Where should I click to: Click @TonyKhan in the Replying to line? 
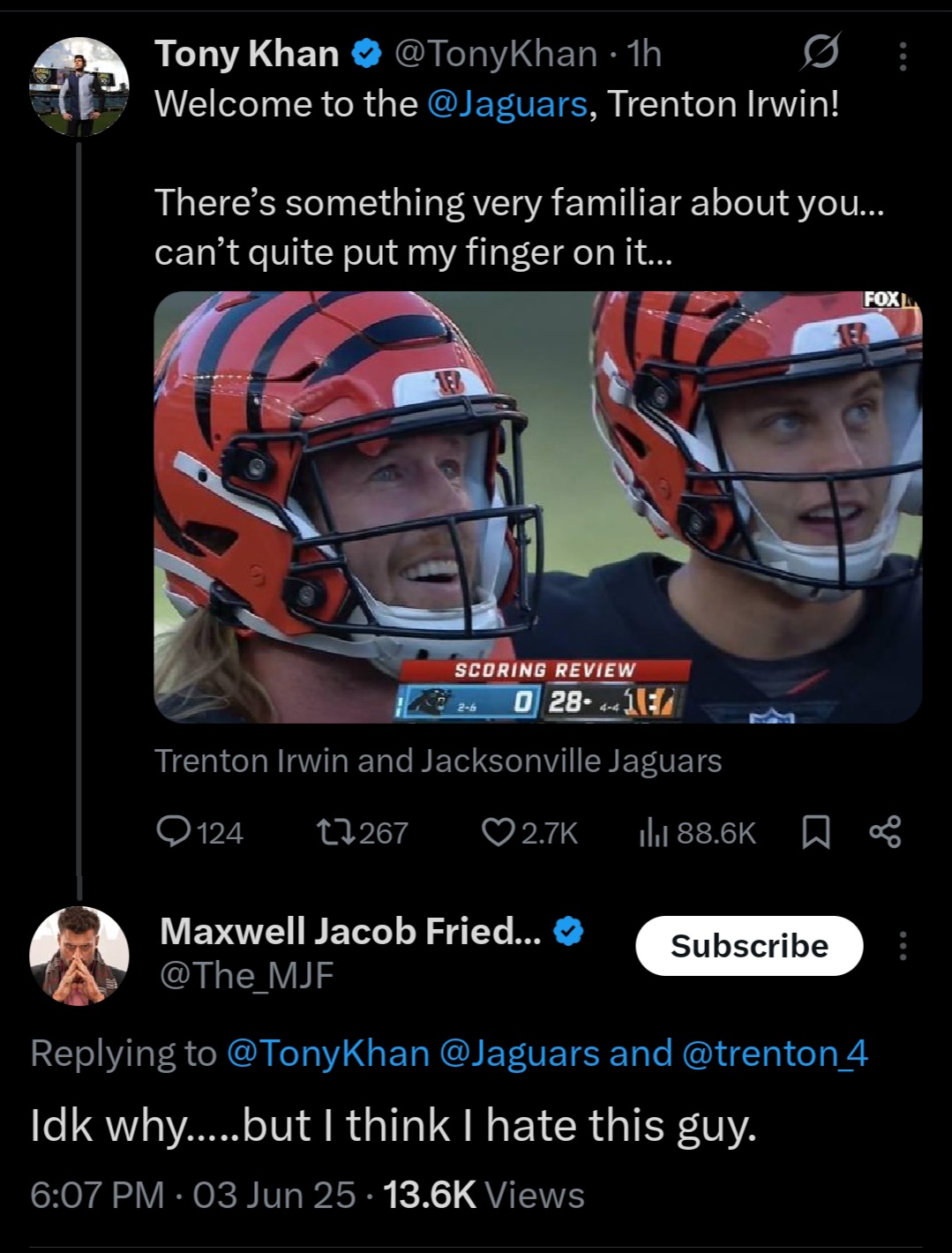point(327,1054)
